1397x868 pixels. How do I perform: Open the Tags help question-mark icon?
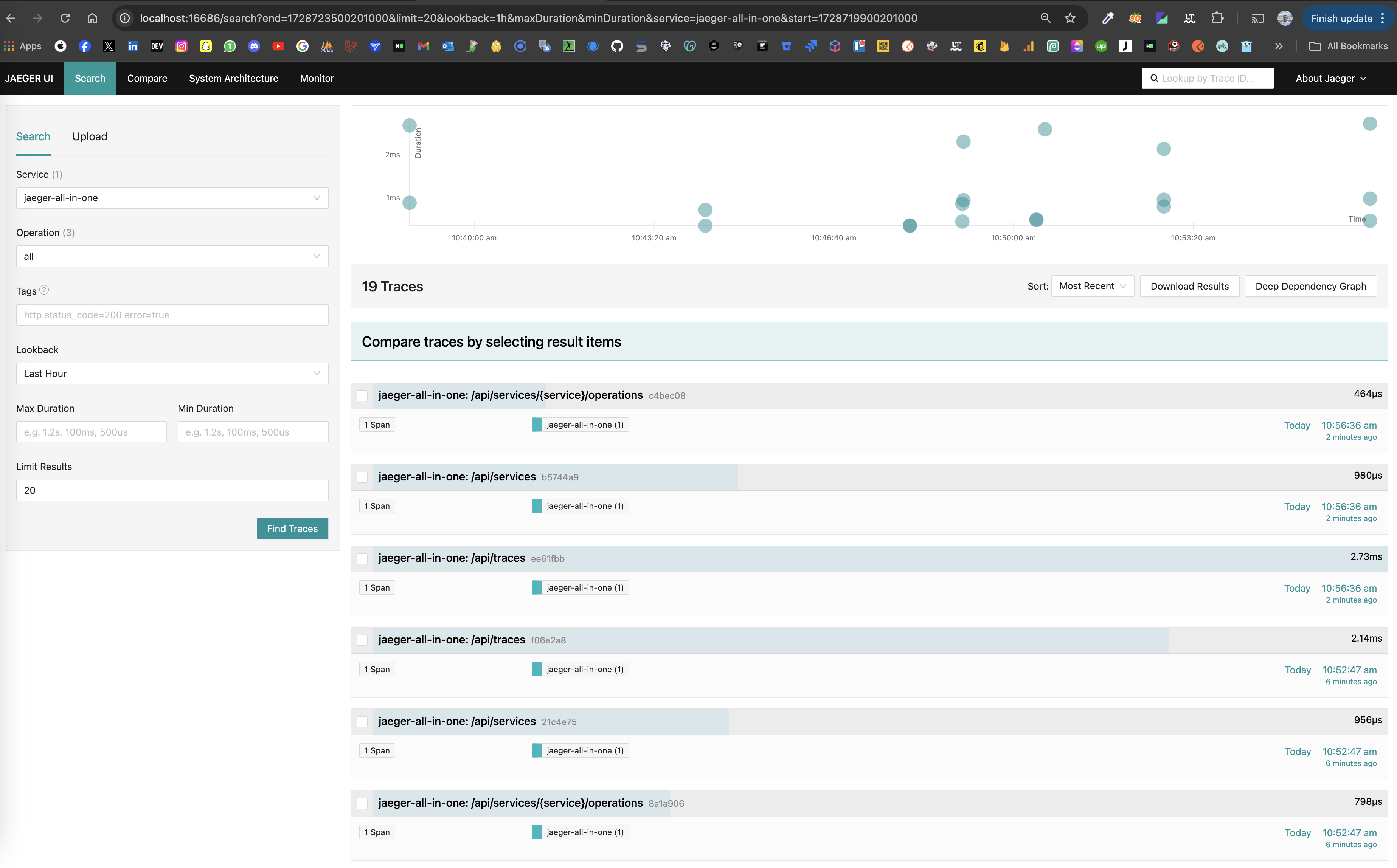pos(44,290)
